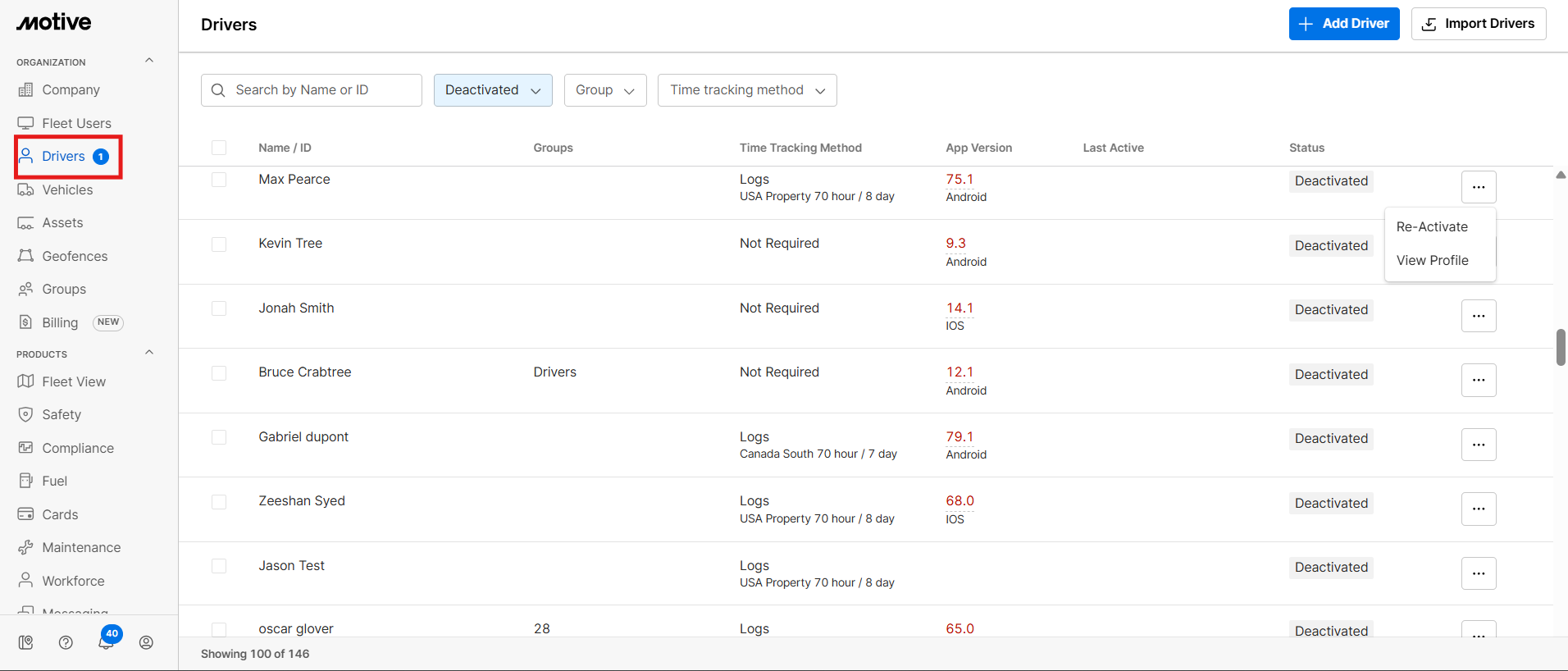Viewport: 1568px width, 671px height.
Task: Open the user account profile icon
Action: pyautogui.click(x=146, y=642)
